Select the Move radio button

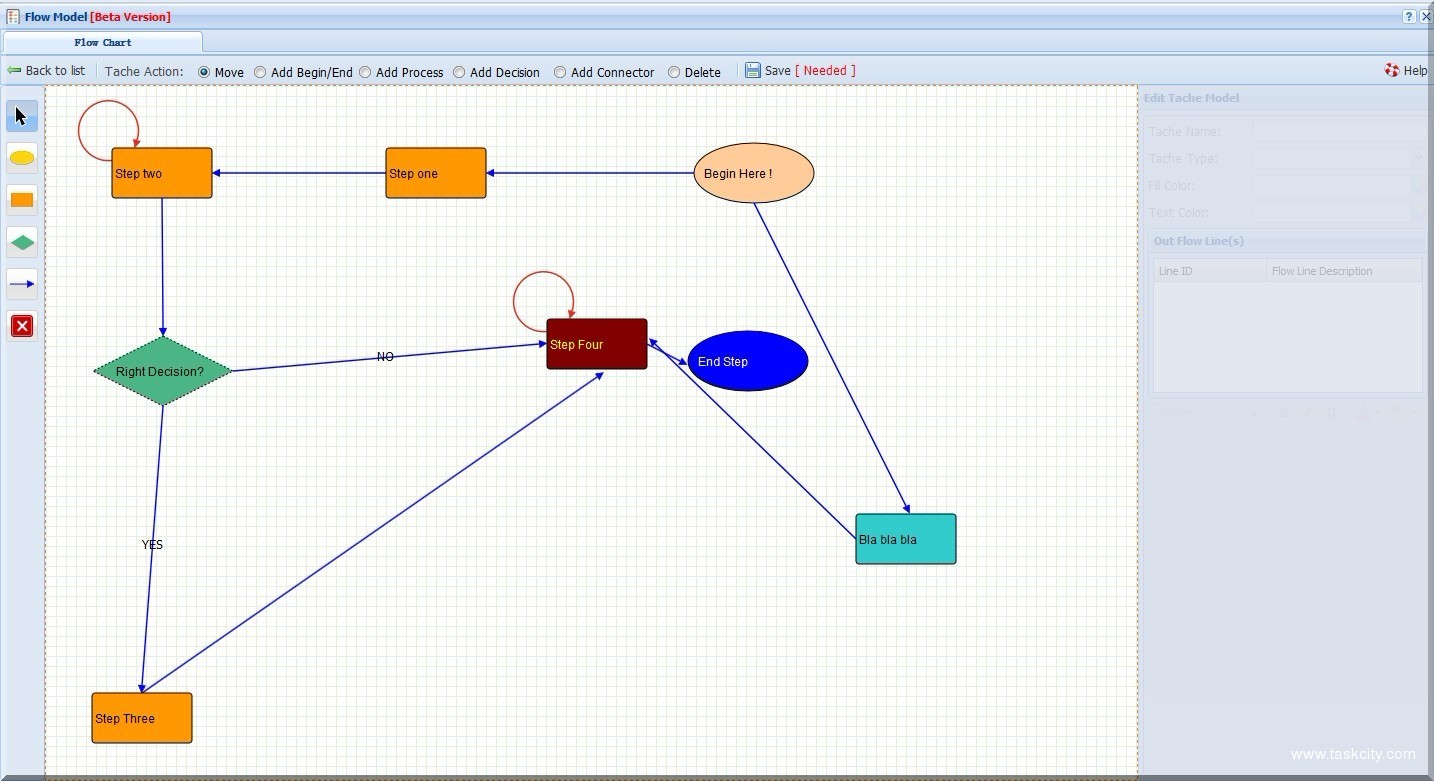click(x=204, y=72)
